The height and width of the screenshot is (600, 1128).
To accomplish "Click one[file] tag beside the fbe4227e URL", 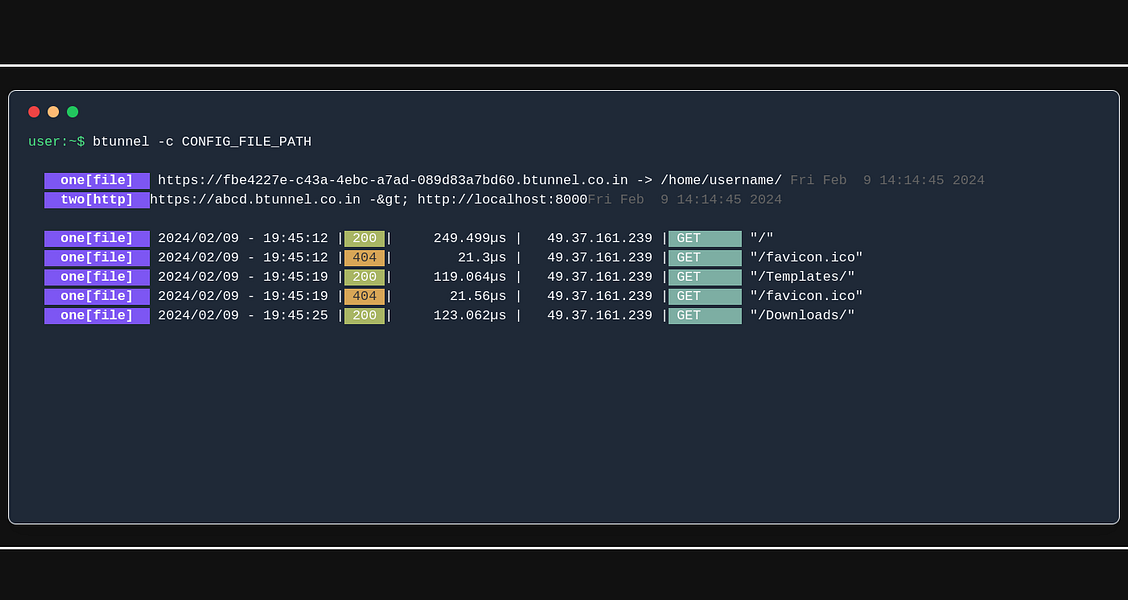I will pyautogui.click(x=97, y=181).
